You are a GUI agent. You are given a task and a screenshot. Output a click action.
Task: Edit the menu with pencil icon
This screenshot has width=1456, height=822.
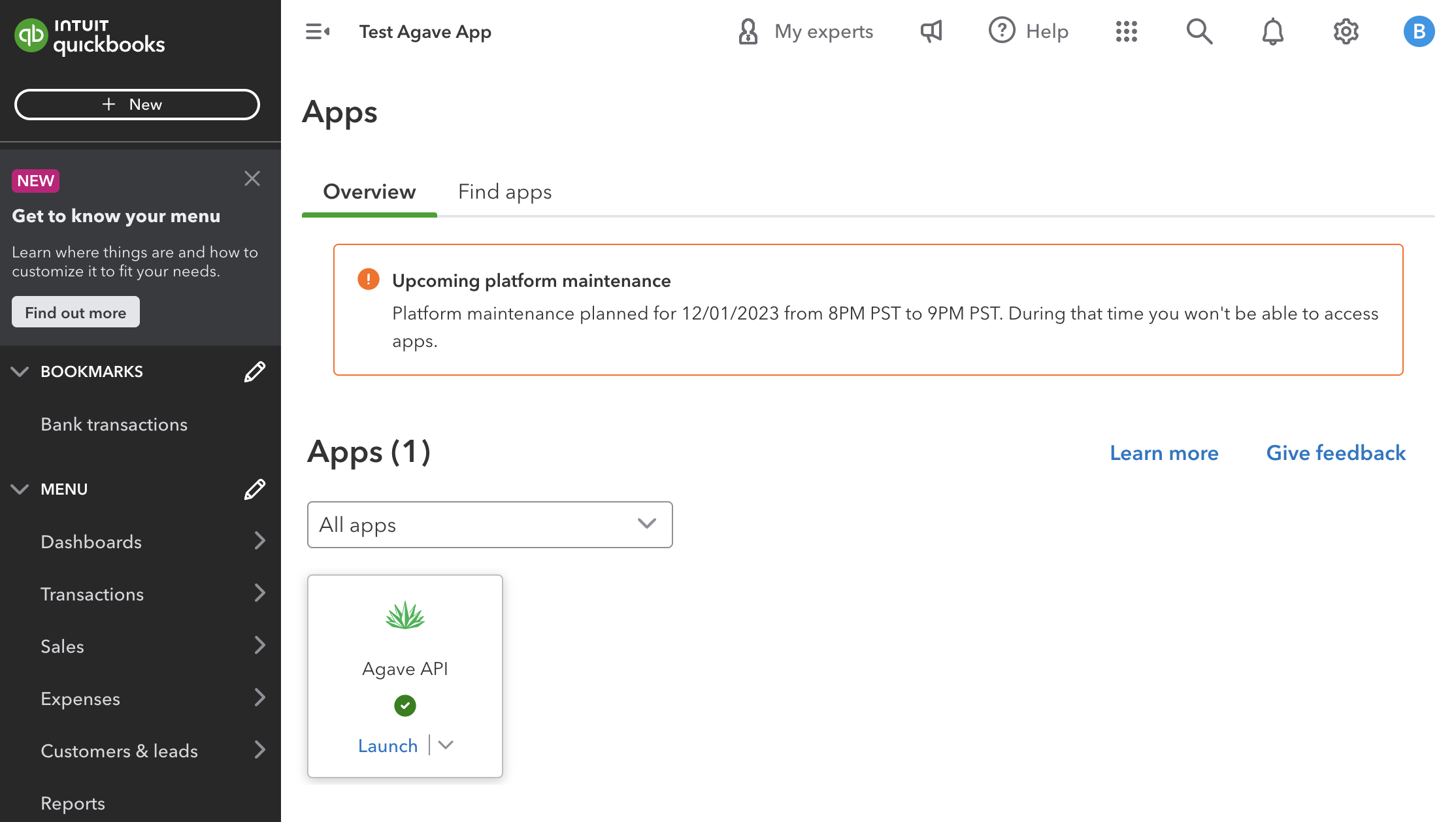click(x=255, y=489)
